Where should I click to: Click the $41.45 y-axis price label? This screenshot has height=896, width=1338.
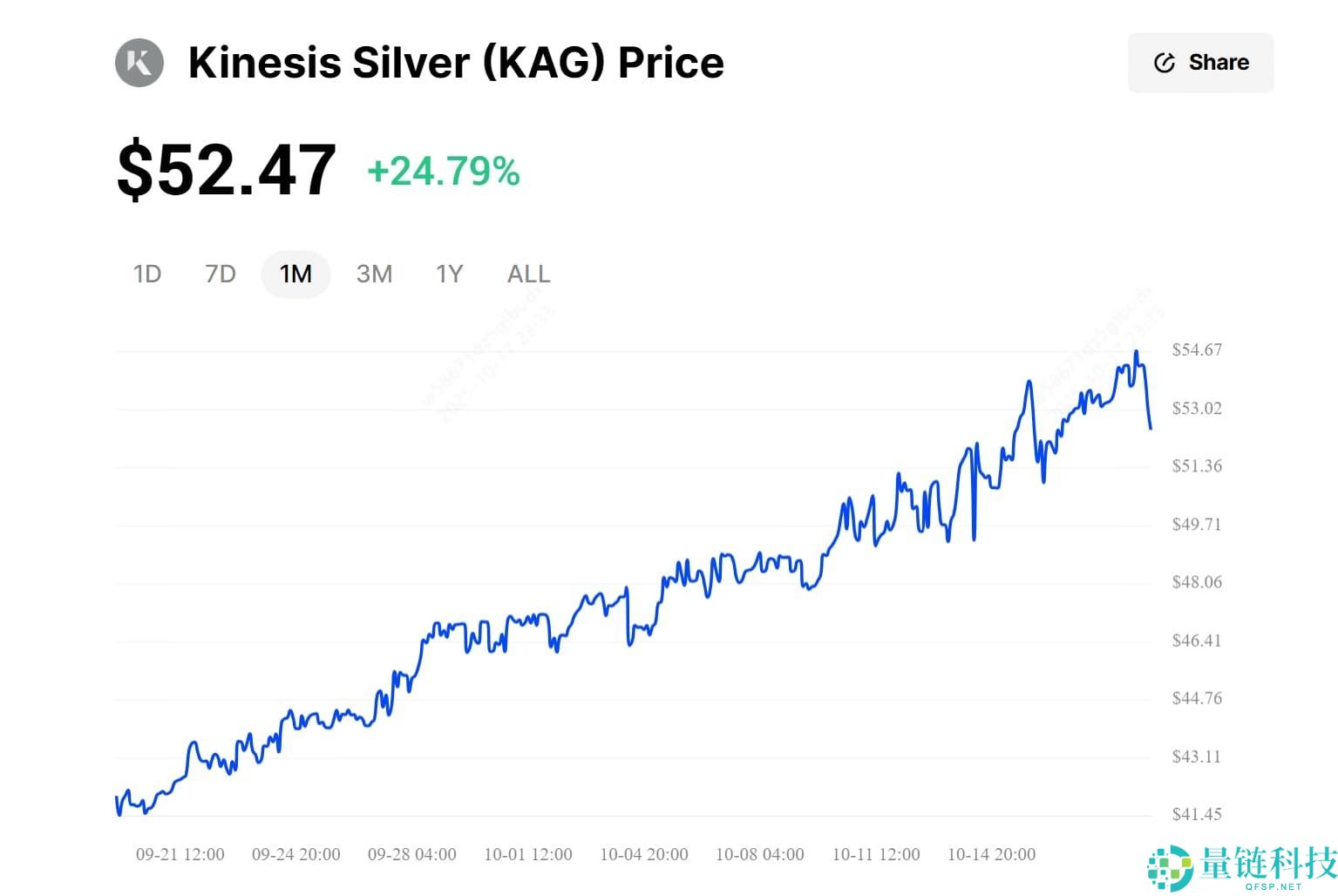(x=1197, y=814)
